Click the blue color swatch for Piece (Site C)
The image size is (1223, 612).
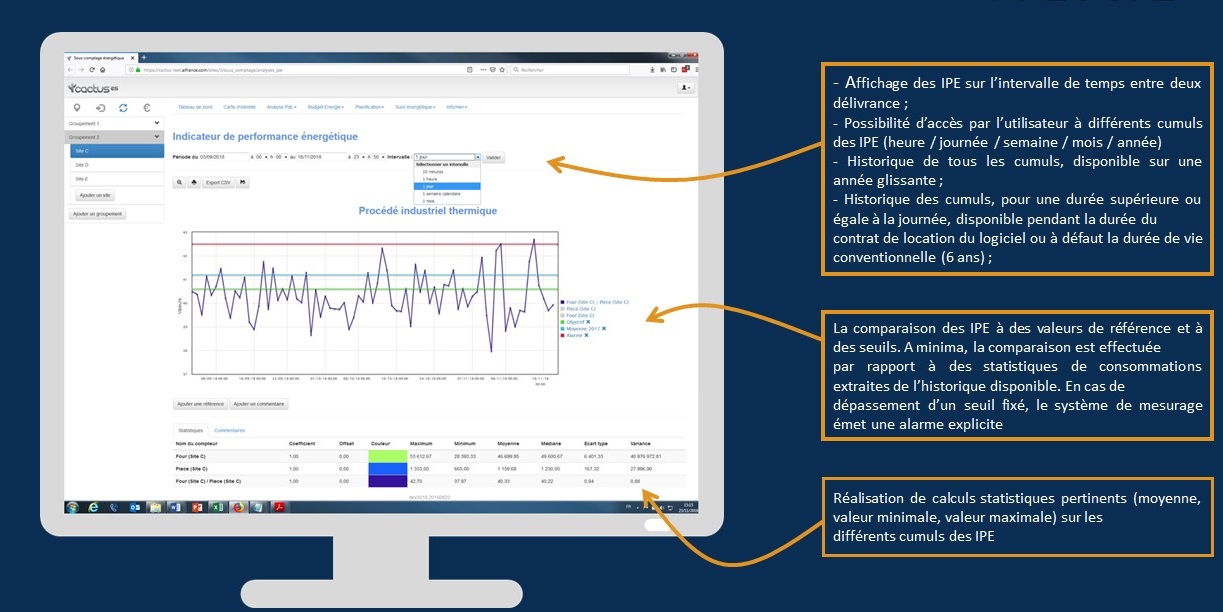pos(386,468)
